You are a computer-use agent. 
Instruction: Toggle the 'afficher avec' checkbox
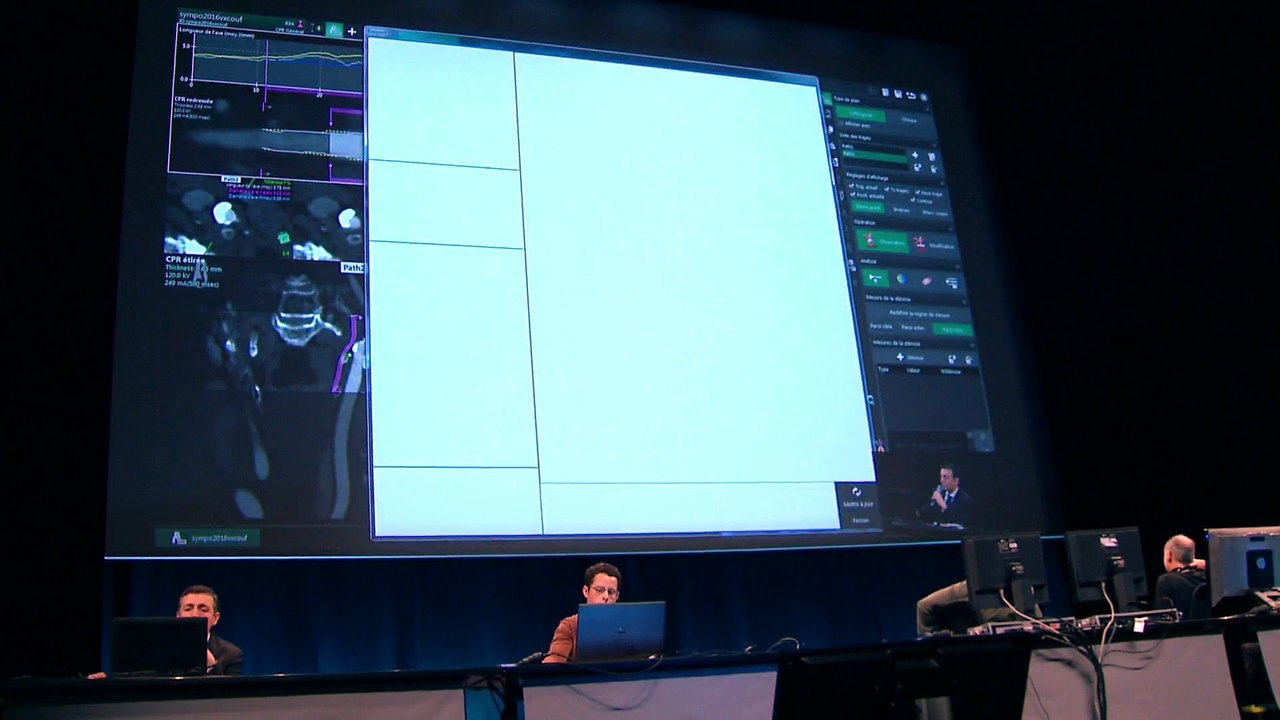click(842, 123)
